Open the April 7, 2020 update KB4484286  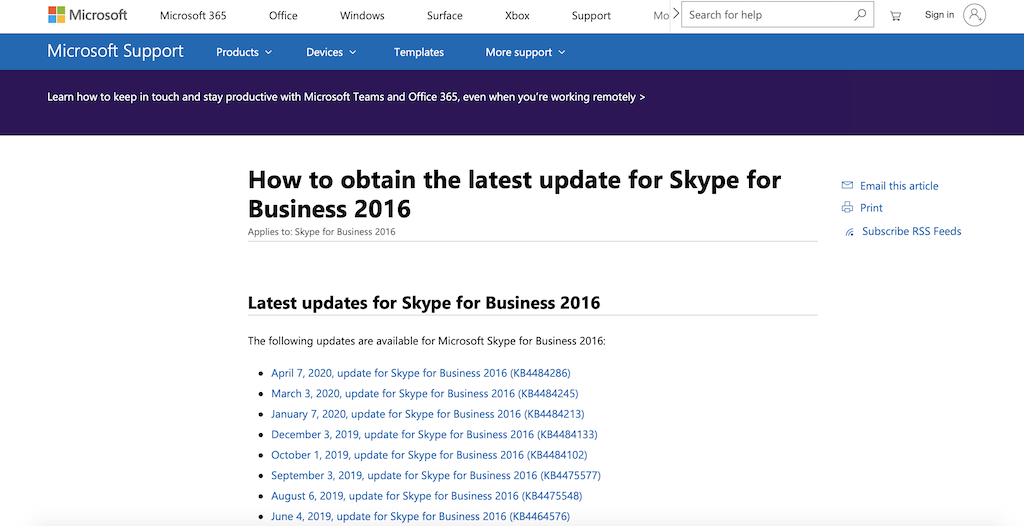pyautogui.click(x=421, y=373)
